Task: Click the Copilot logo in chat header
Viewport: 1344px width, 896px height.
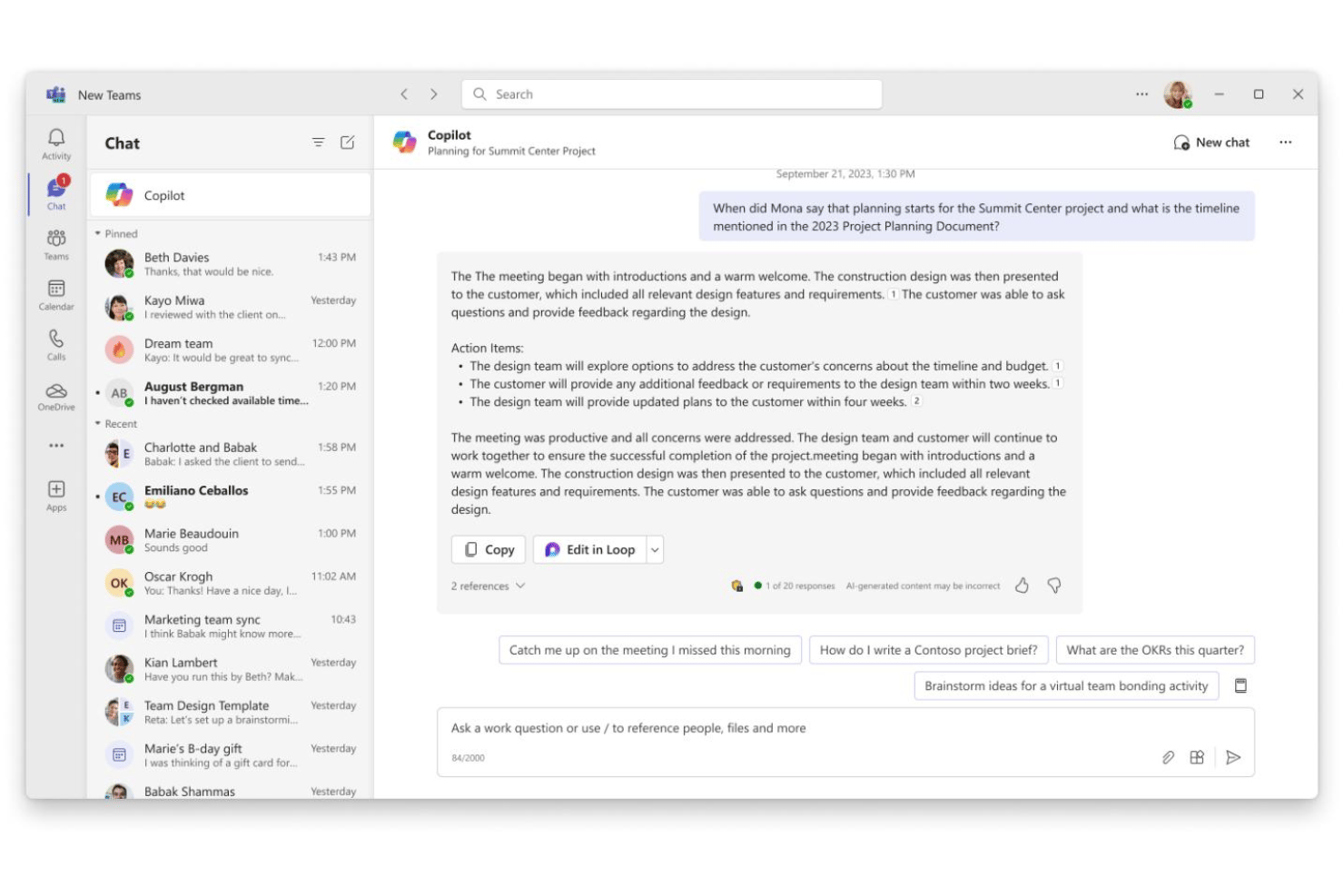Action: point(404,143)
